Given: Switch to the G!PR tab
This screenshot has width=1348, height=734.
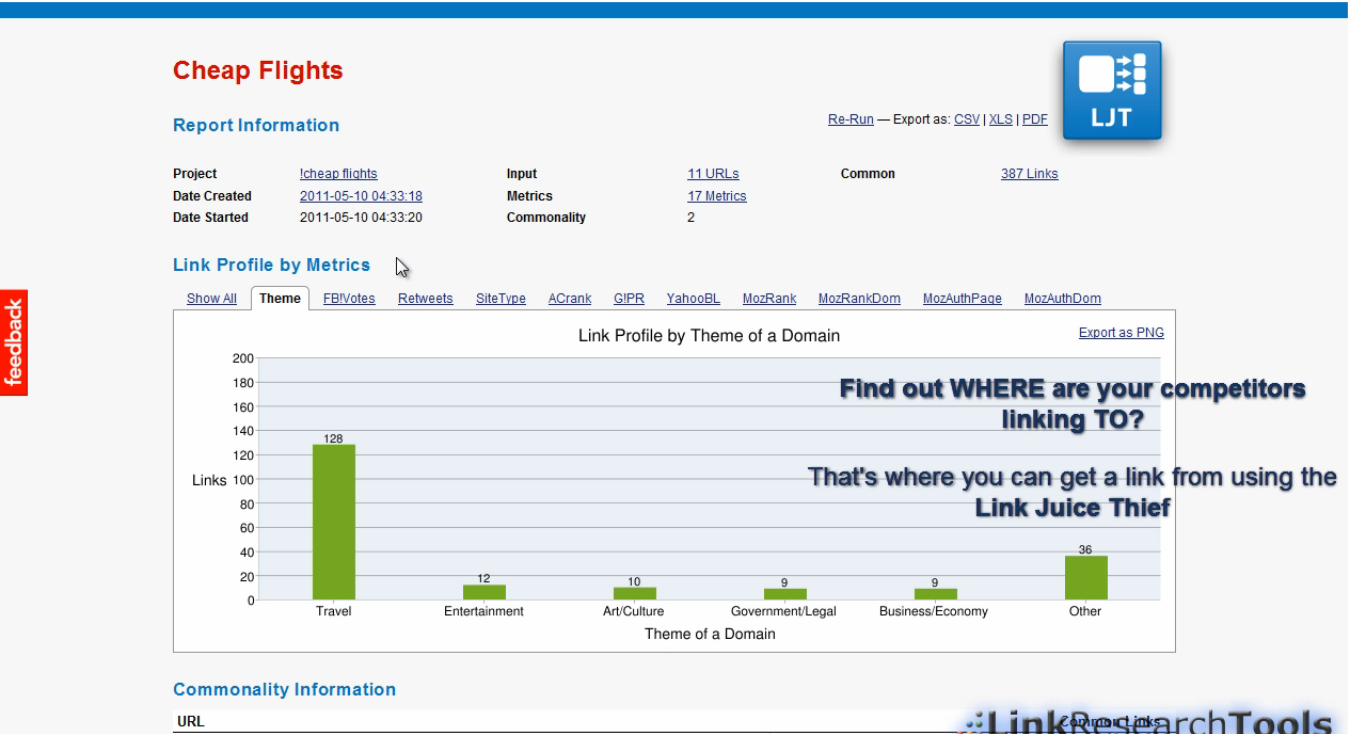Looking at the screenshot, I should [x=629, y=298].
